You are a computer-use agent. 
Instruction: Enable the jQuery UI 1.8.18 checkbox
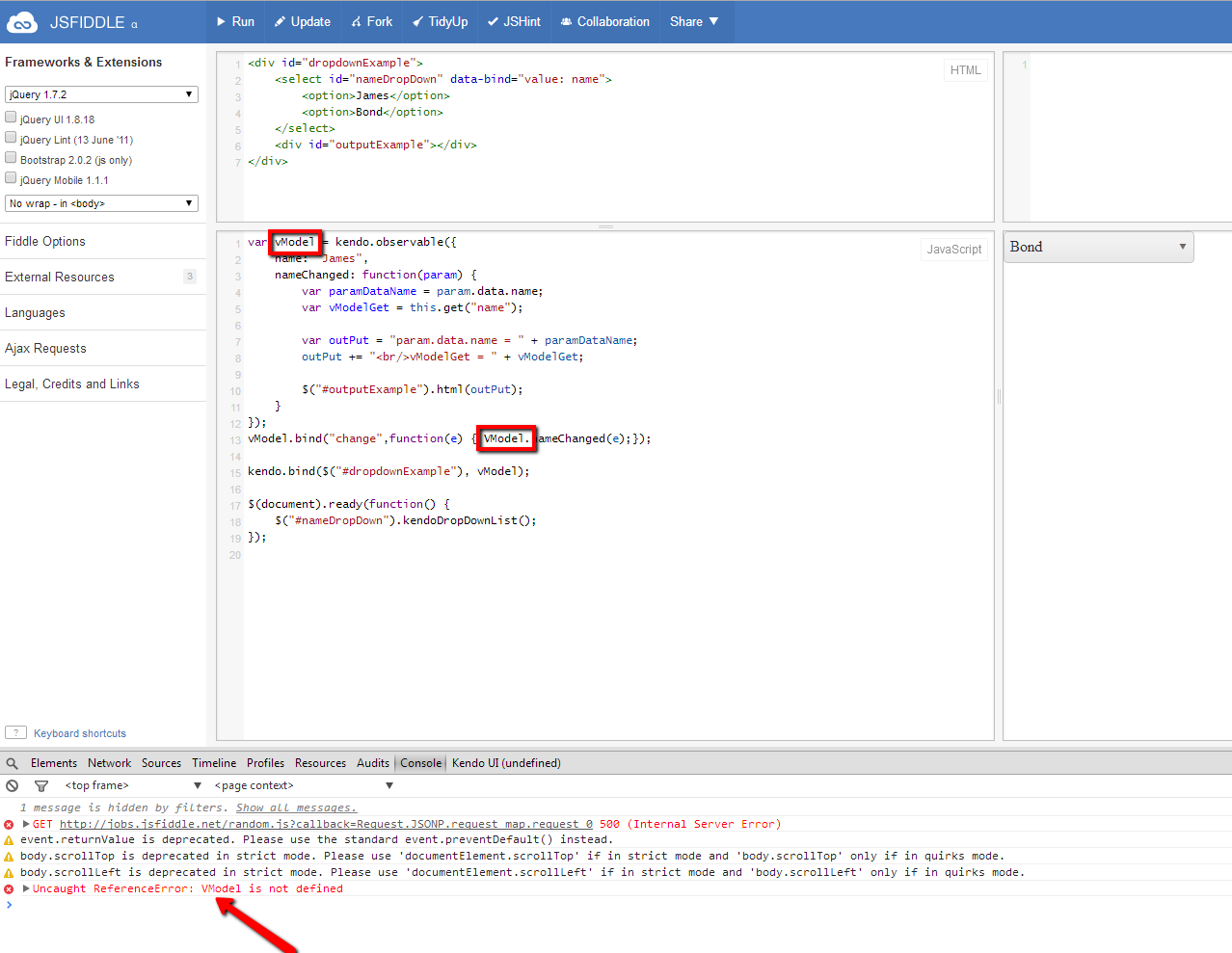click(x=11, y=117)
